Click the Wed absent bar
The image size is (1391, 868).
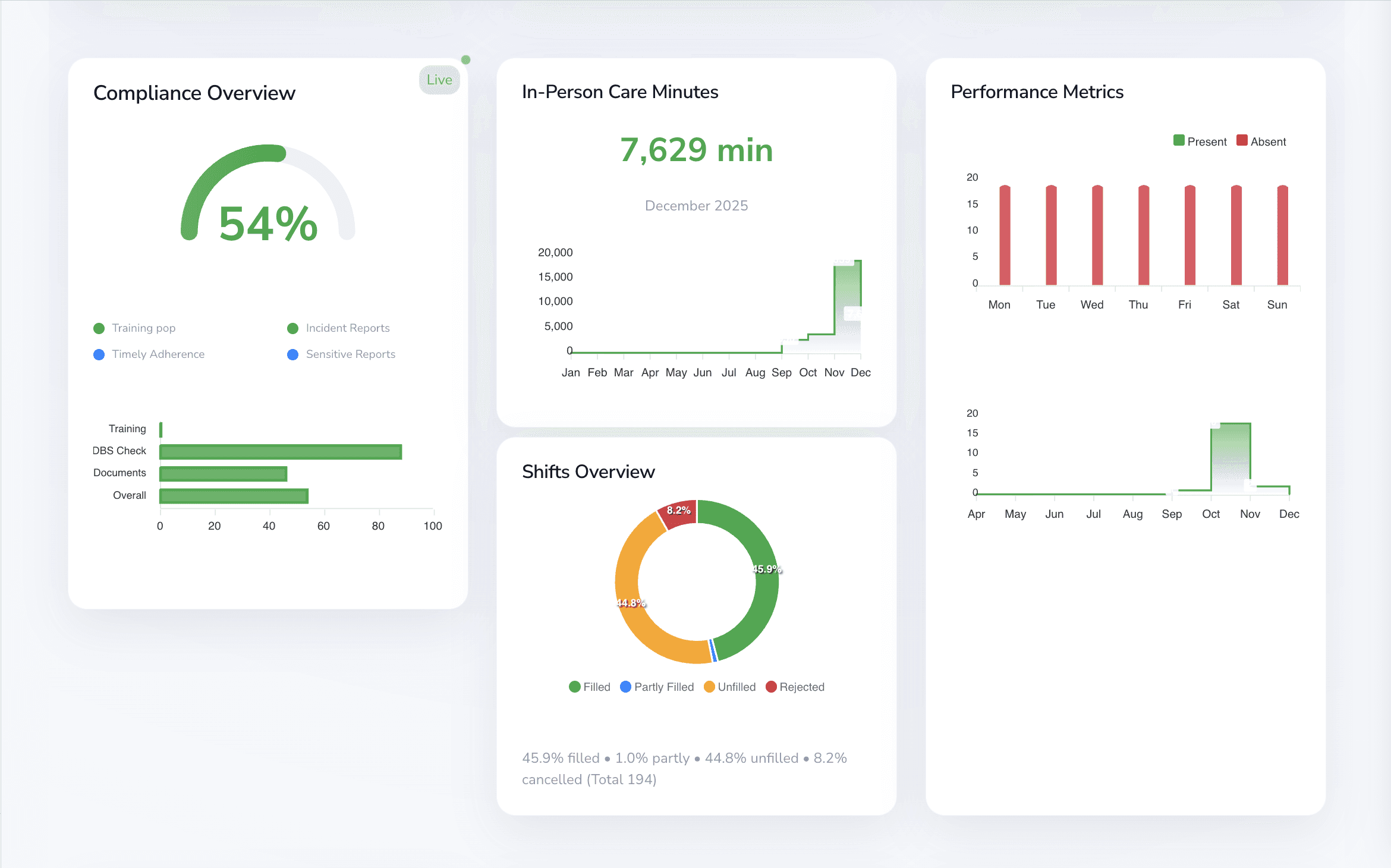point(1097,235)
